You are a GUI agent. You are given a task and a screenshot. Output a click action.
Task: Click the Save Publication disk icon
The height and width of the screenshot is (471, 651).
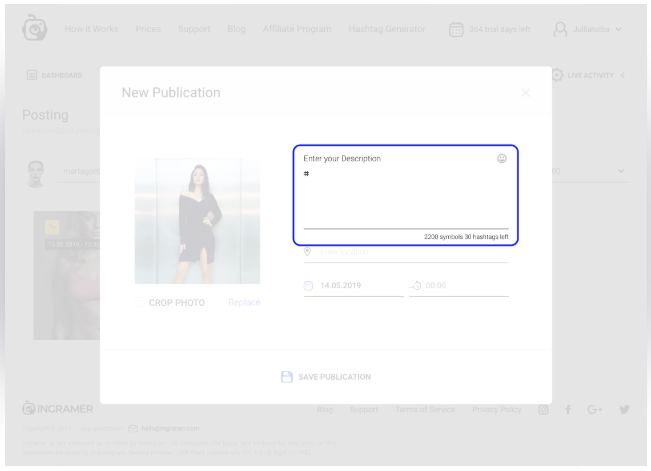287,377
